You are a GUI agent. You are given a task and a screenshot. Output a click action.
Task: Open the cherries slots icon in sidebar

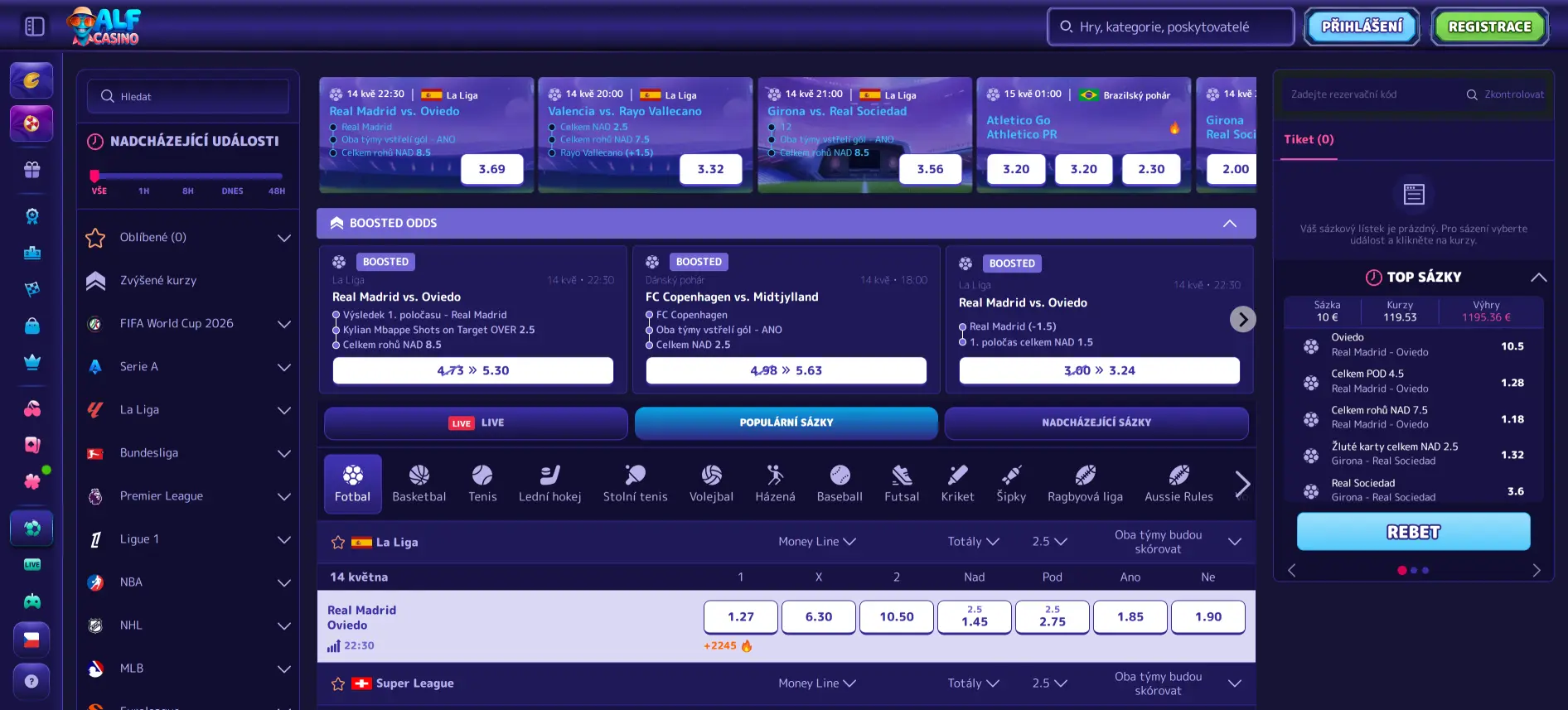pos(31,408)
